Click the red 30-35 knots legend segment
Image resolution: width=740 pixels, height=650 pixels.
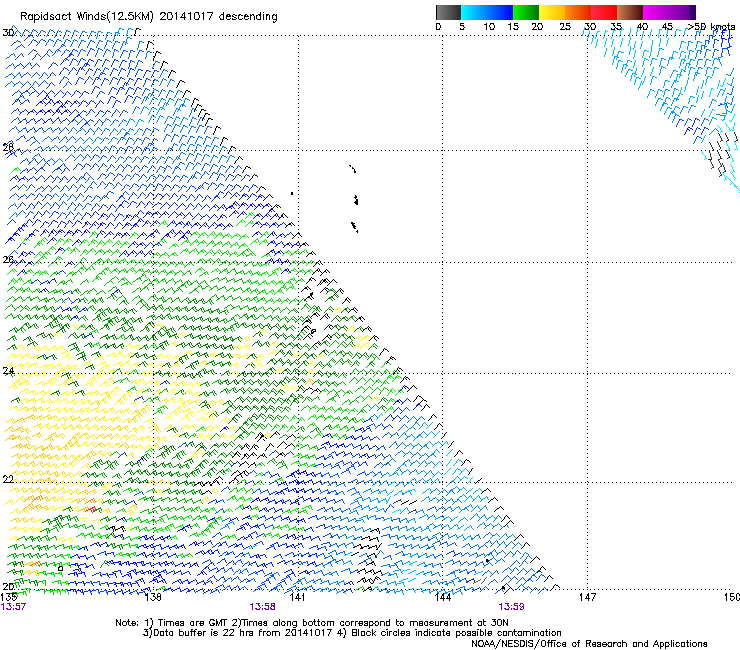click(604, 12)
